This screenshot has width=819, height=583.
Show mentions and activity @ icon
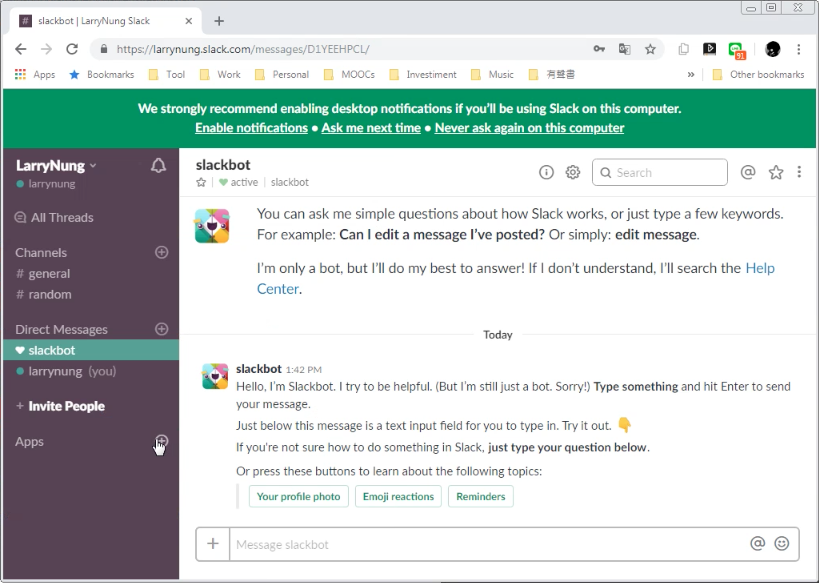pyautogui.click(x=748, y=172)
